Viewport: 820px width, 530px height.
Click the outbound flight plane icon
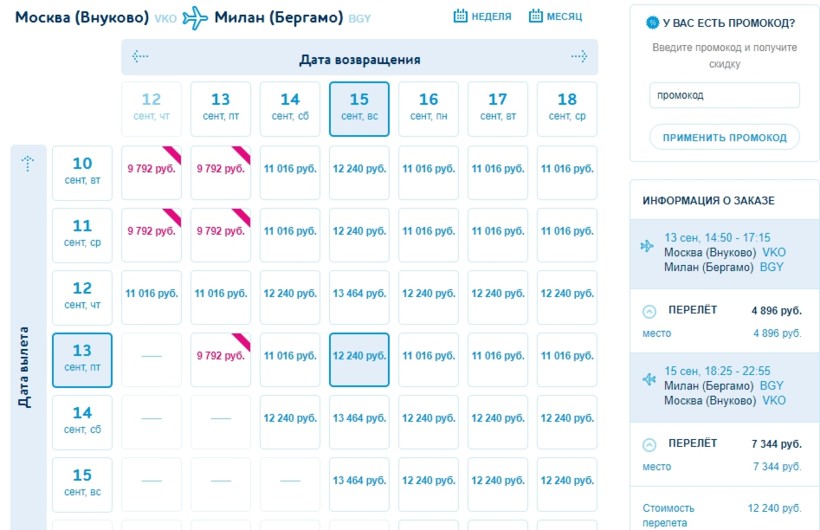647,246
